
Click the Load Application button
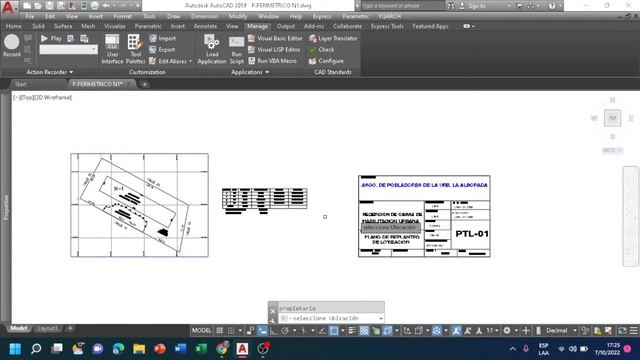click(x=211, y=49)
